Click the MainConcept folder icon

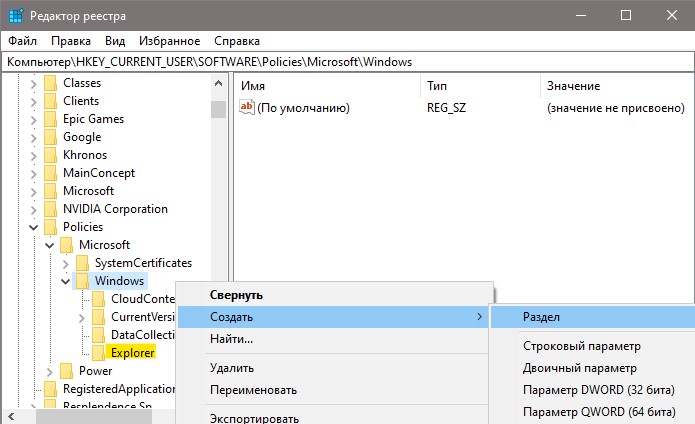click(51, 173)
